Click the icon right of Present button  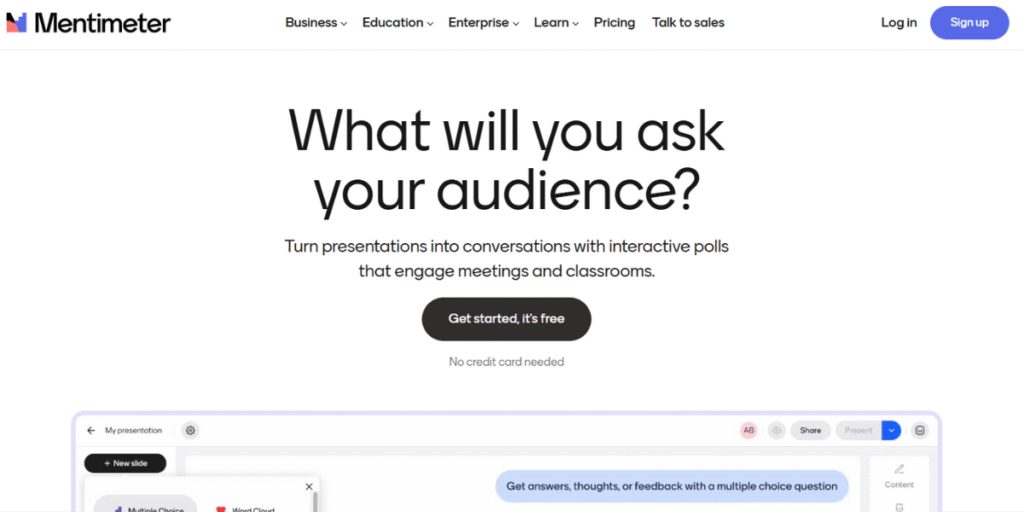[x=920, y=430]
